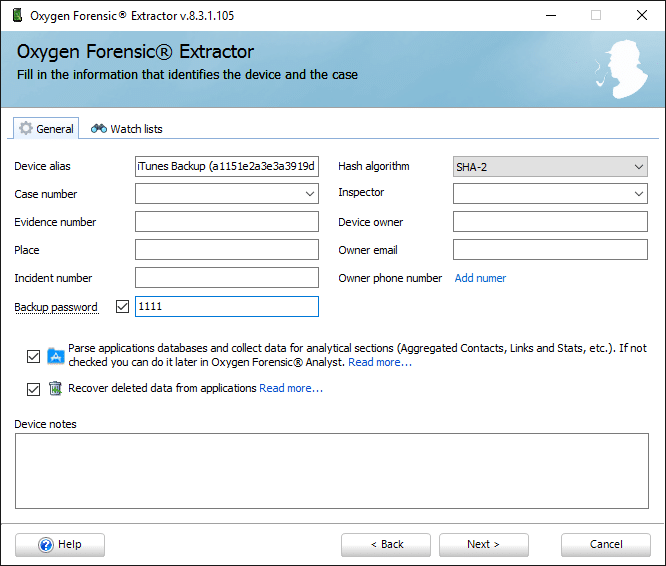The image size is (666, 566).
Task: Uncheck Recover deleted data from applications checkbox
Action: pos(34,389)
